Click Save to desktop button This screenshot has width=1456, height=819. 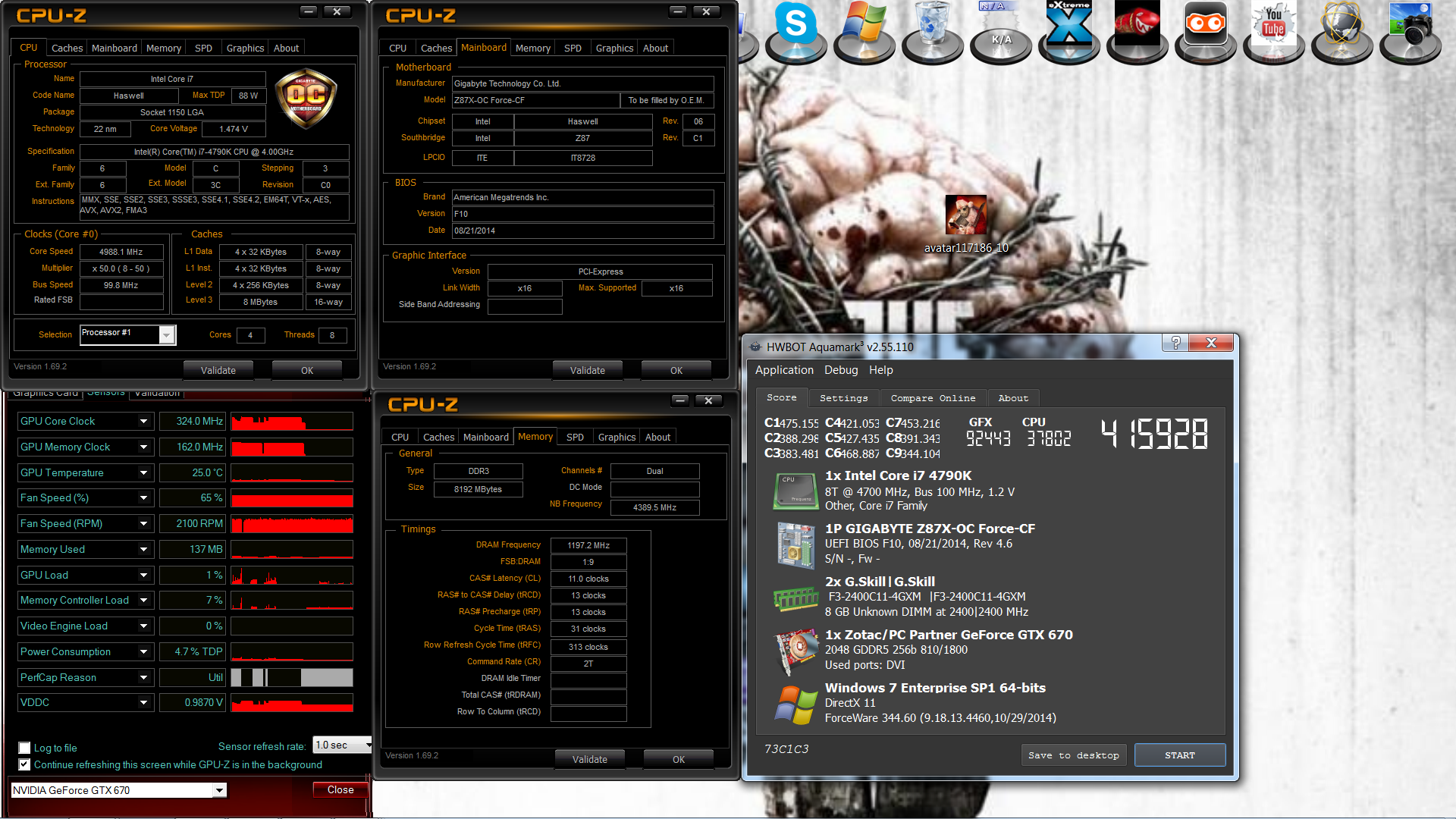pyautogui.click(x=1073, y=755)
